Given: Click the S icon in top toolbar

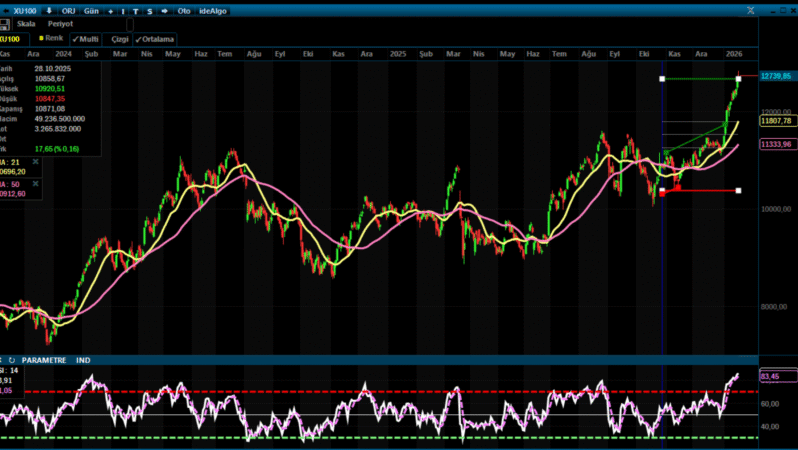Looking at the screenshot, I should point(149,11).
